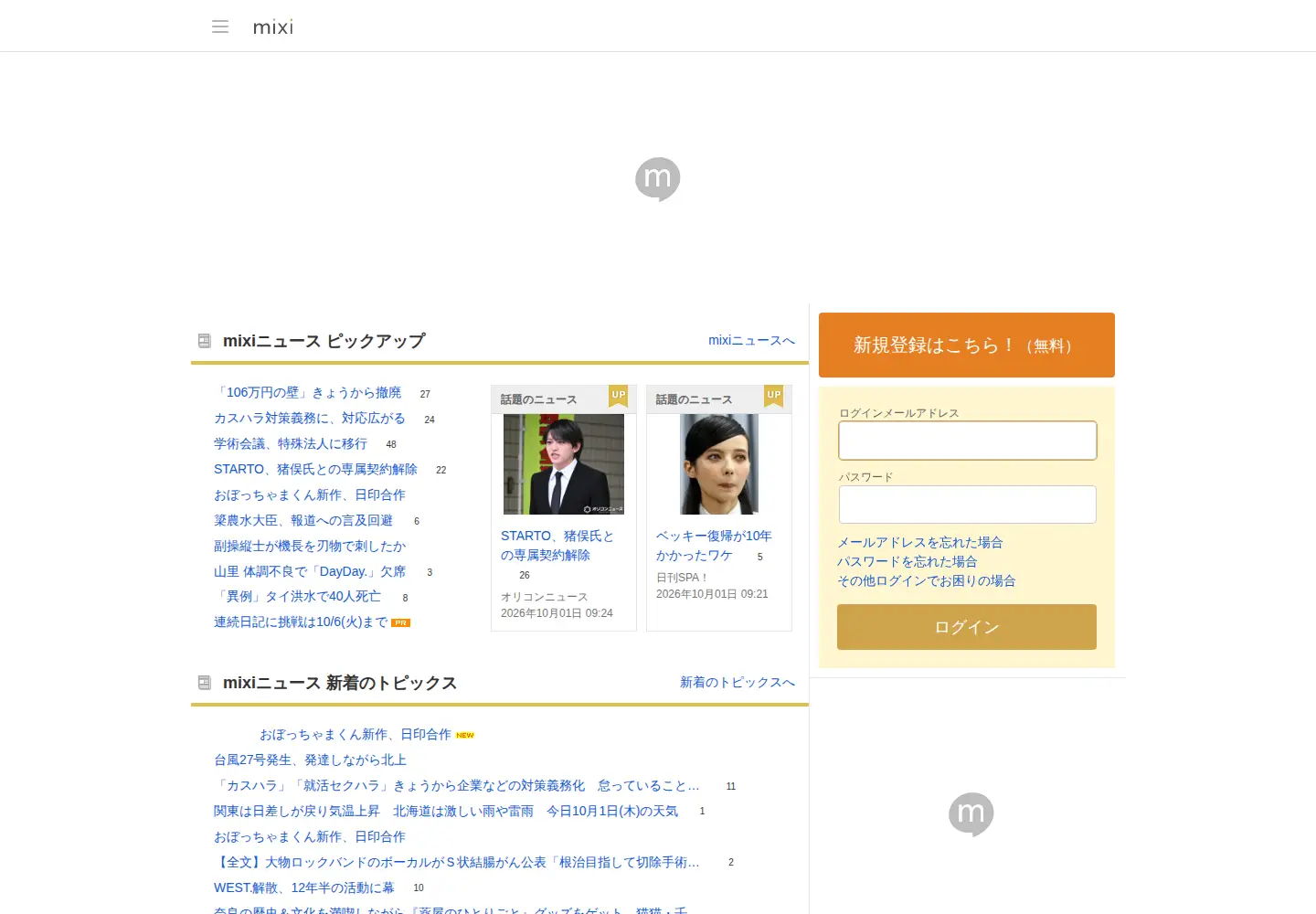1316x914 pixels.
Task: Open おぼっちゃまくん新作 topic marked NEW
Action: [356, 734]
